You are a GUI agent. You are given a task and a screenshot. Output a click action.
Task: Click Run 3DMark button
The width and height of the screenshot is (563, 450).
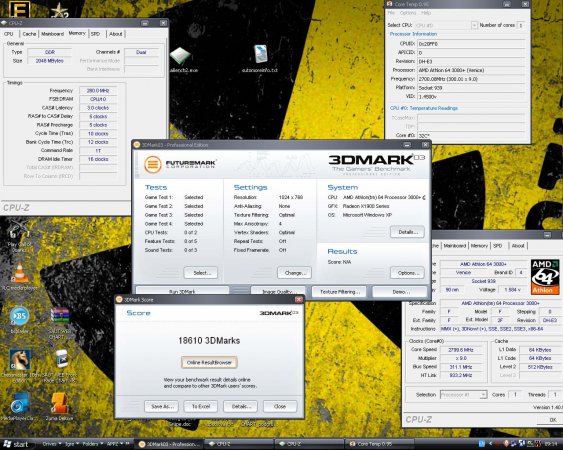point(182,292)
